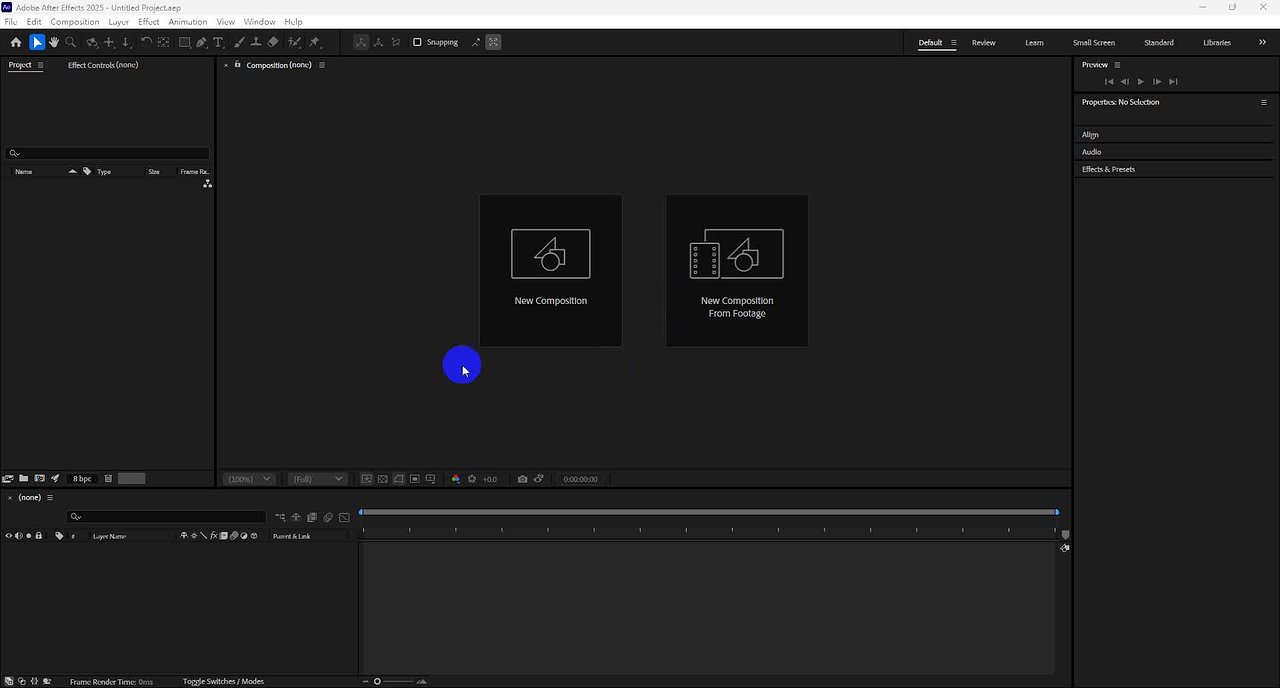The image size is (1280, 688).
Task: Select the Zoom tool in toolbar
Action: point(71,42)
